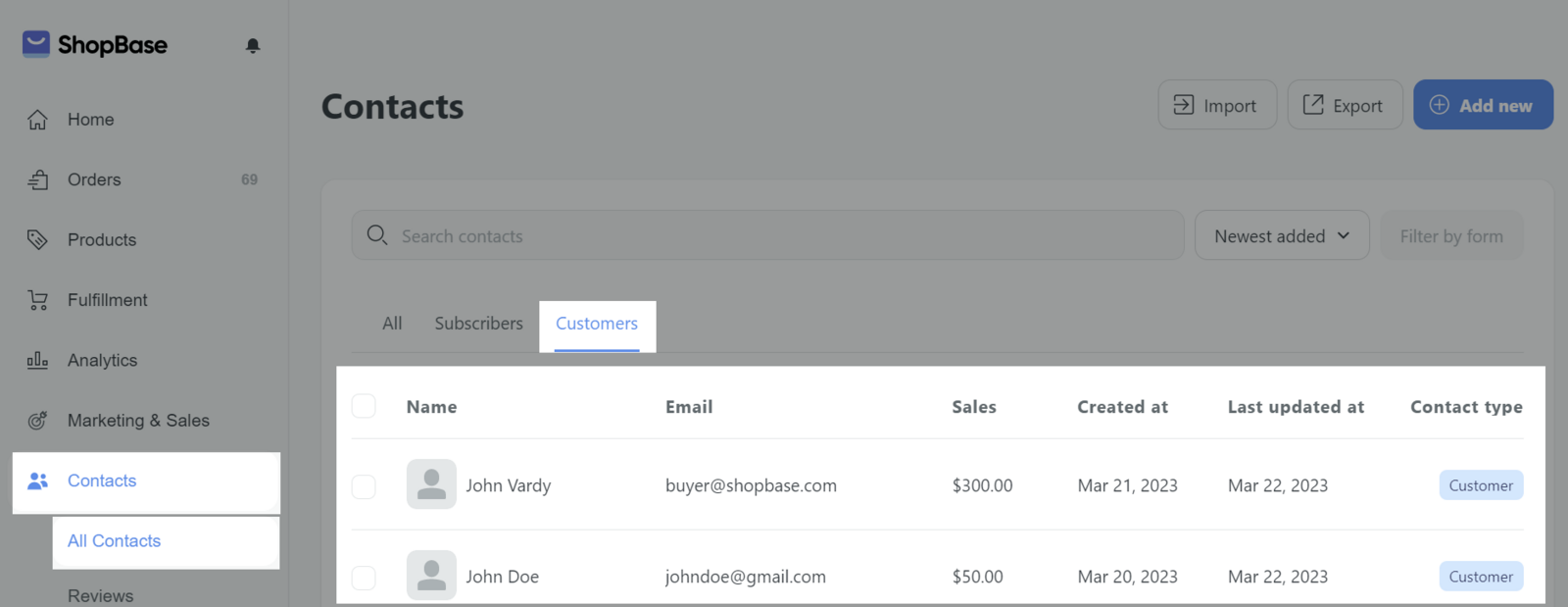Click the Created at column header
The width and height of the screenshot is (1568, 607).
click(1122, 407)
